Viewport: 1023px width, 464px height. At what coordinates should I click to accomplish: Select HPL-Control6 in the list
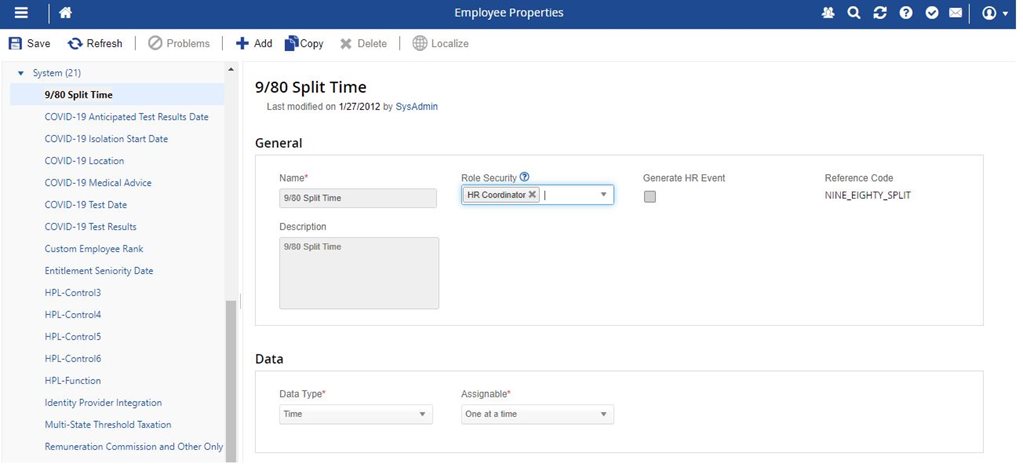point(72,358)
